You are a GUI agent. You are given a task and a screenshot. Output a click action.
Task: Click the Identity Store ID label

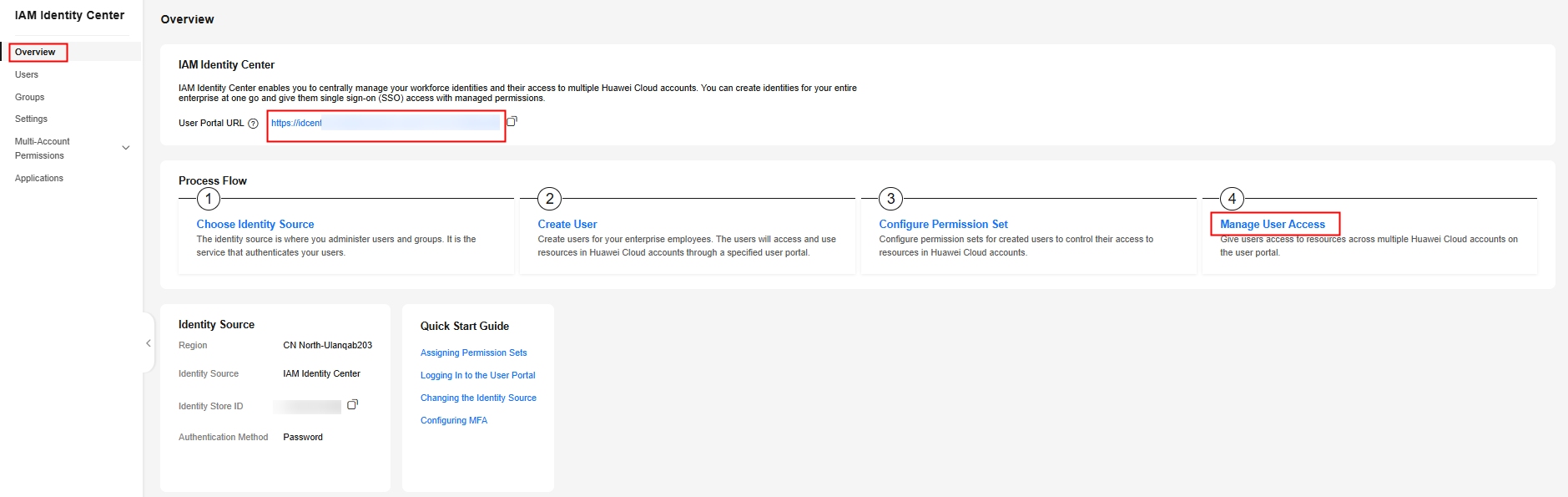(211, 406)
